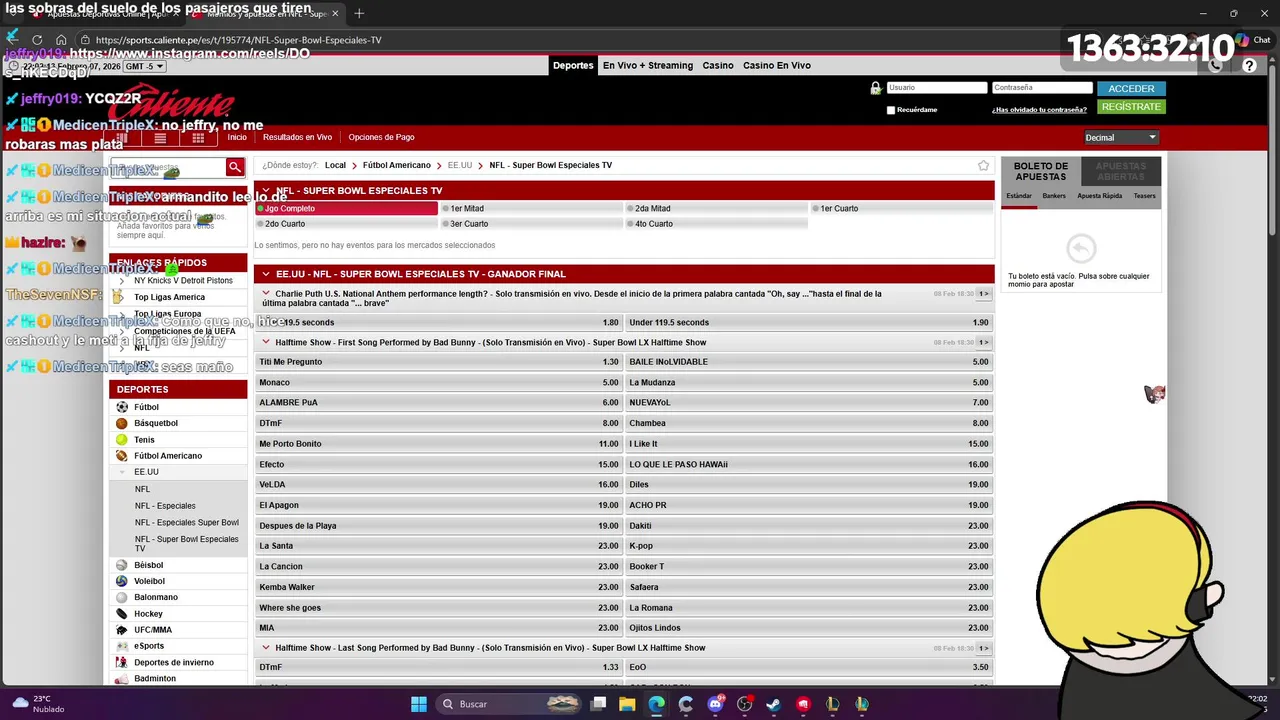Open File Explorer from the taskbar

point(627,704)
